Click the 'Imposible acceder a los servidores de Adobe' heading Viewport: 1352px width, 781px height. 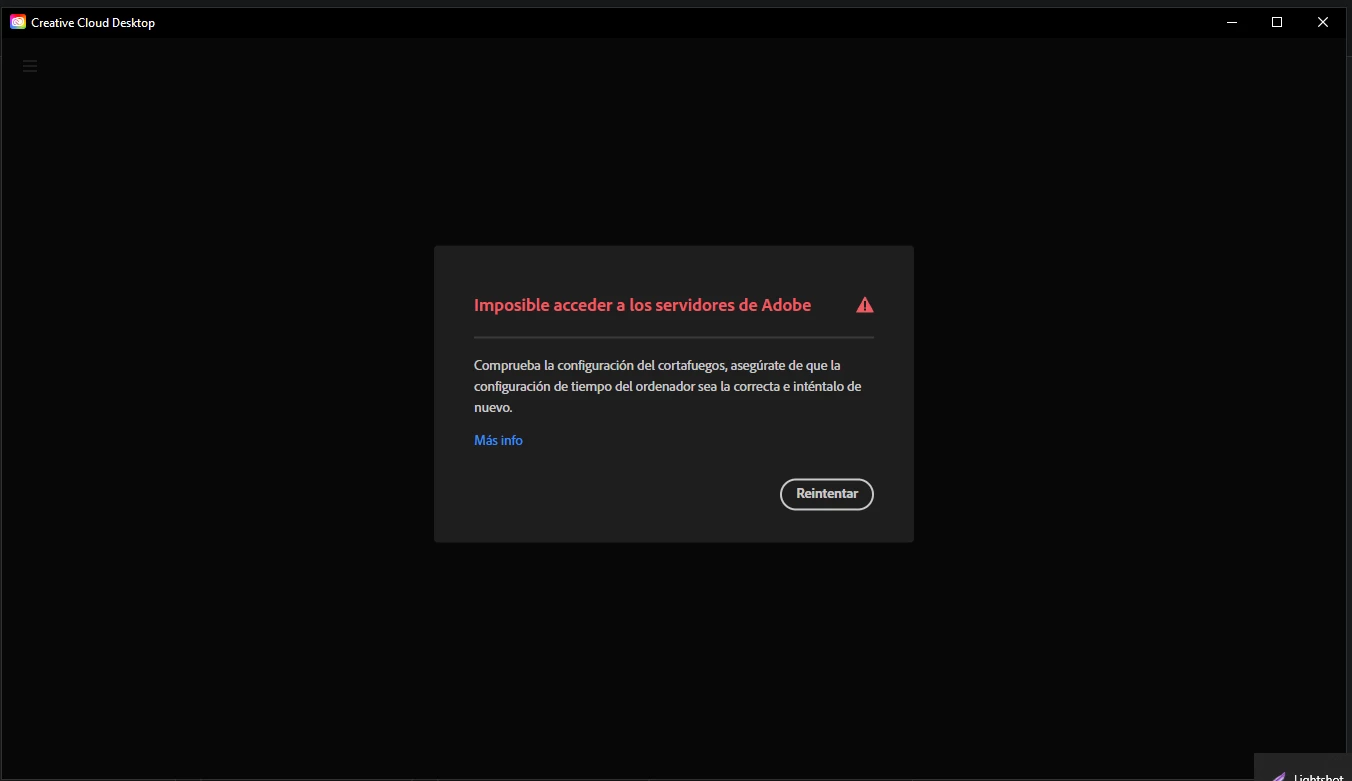click(x=642, y=305)
